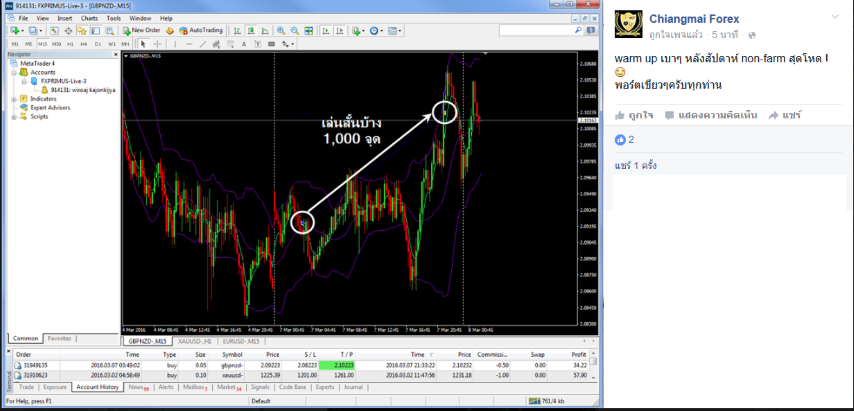Open the View menu
The width and height of the screenshot is (854, 411).
pyautogui.click(x=42, y=18)
